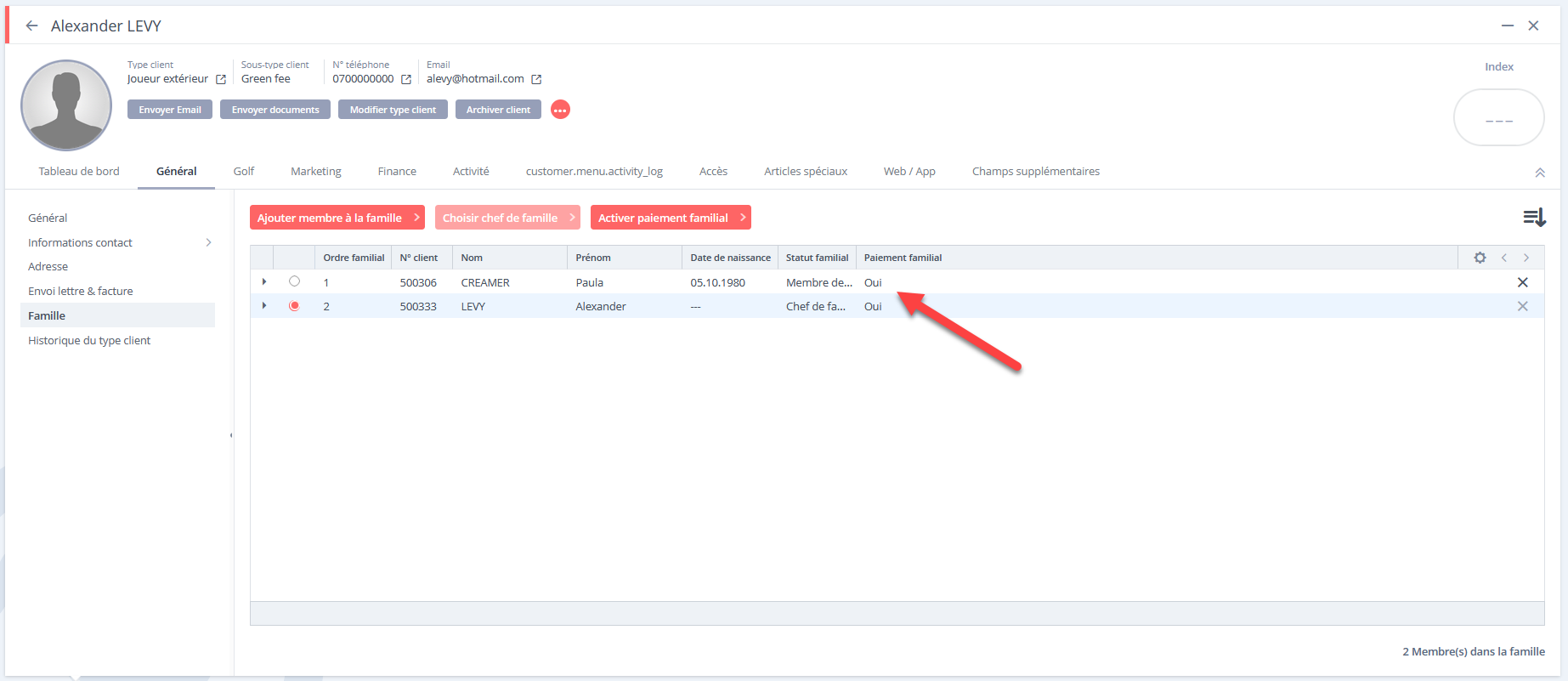Click the email alevy@hotmail.com
1568x681 pixels.
[475, 78]
